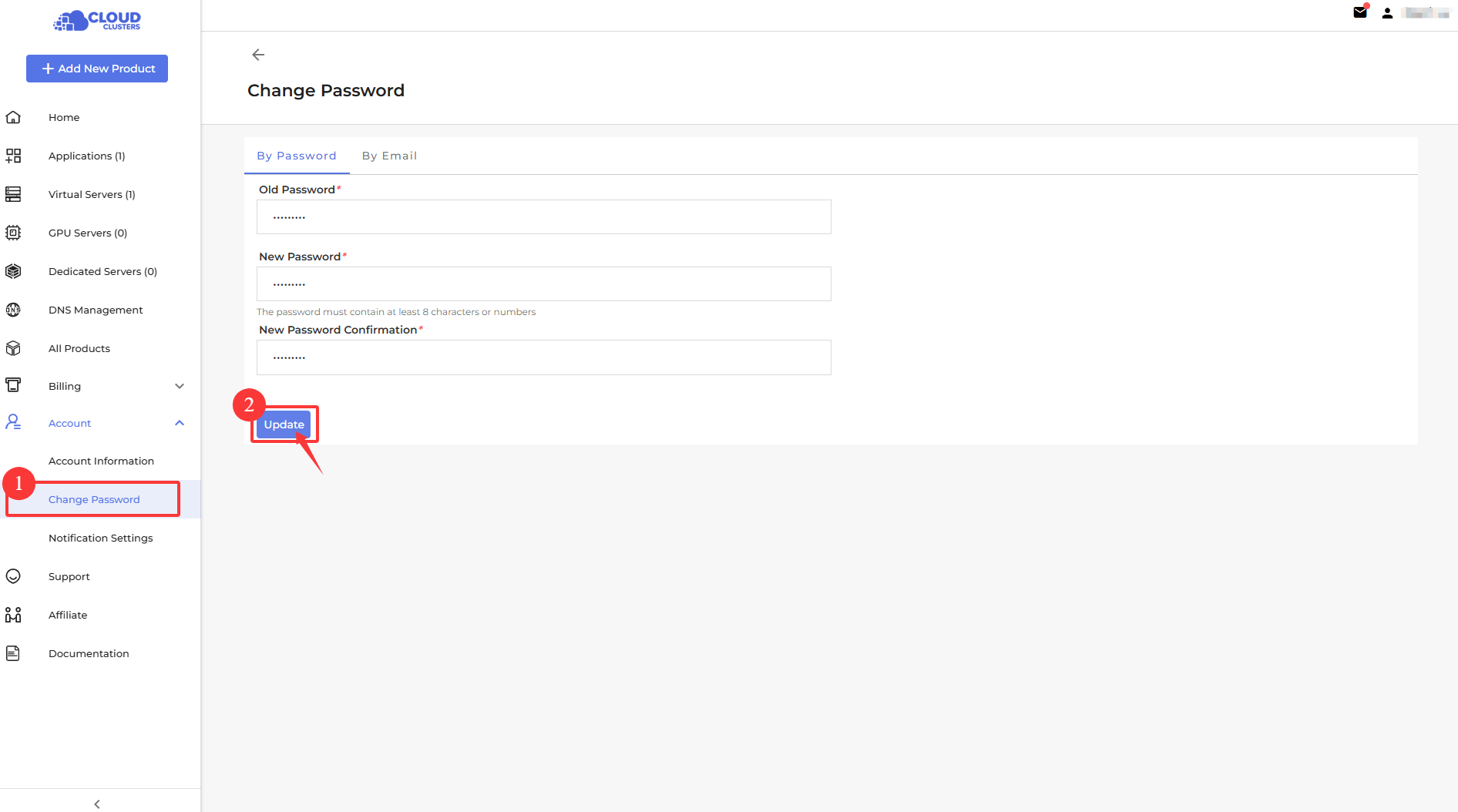
Task: Click the DNS Management globe icon
Action: [13, 310]
